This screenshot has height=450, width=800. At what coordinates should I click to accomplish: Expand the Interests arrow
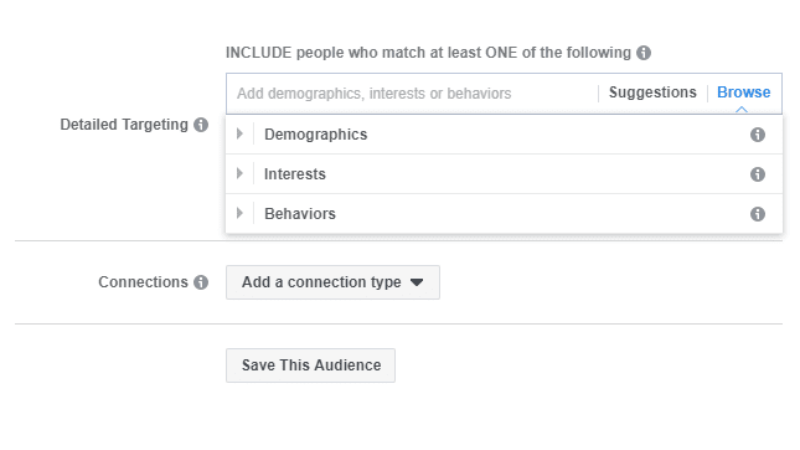(x=240, y=174)
